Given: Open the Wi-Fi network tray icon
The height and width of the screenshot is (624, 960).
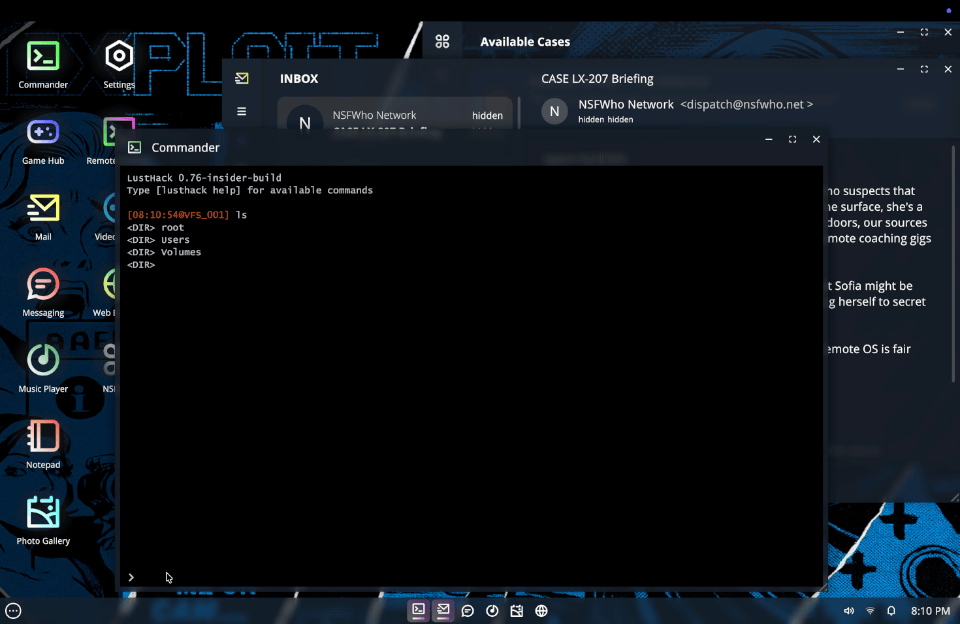Looking at the screenshot, I should (x=870, y=611).
